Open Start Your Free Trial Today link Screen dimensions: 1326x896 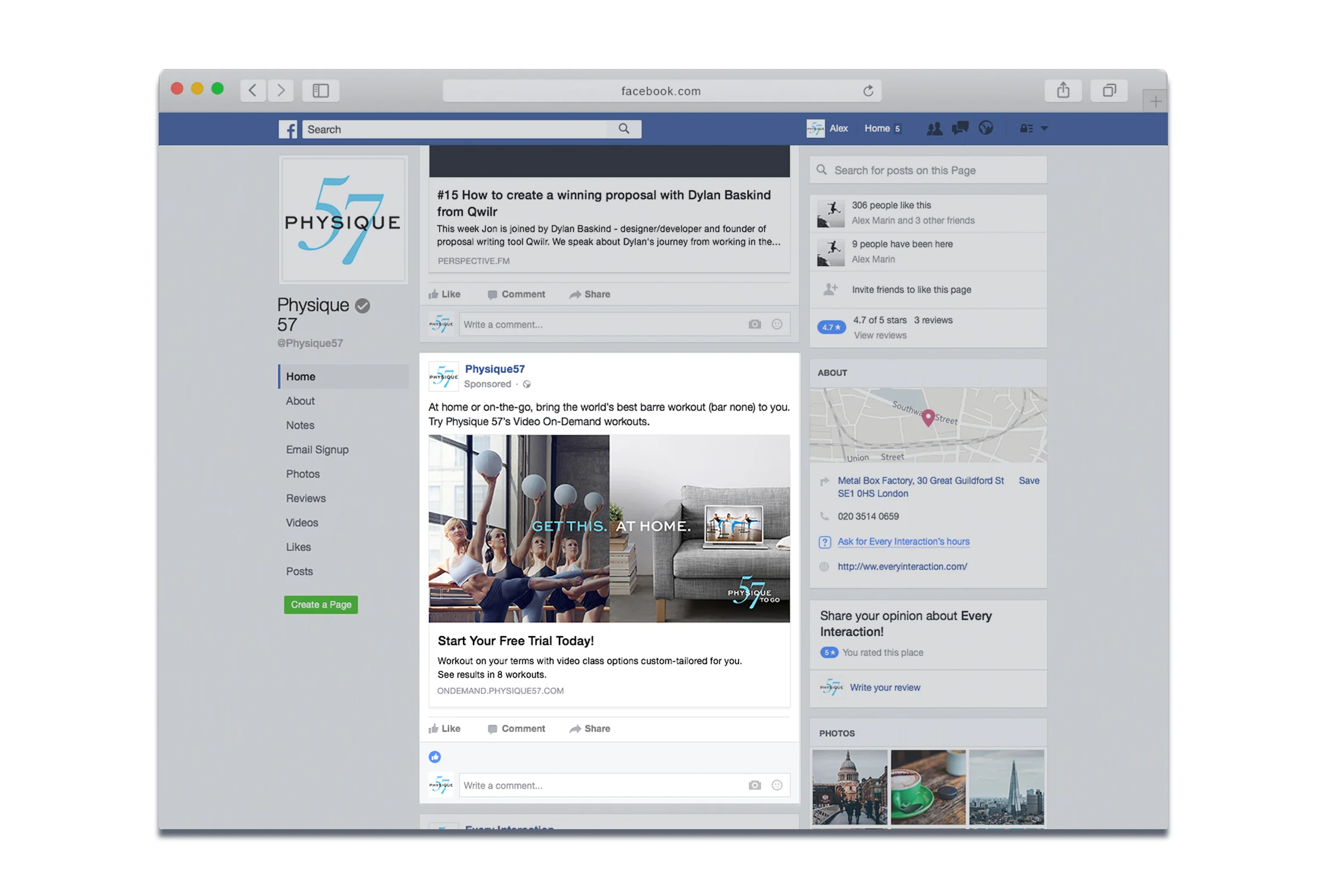click(516, 641)
